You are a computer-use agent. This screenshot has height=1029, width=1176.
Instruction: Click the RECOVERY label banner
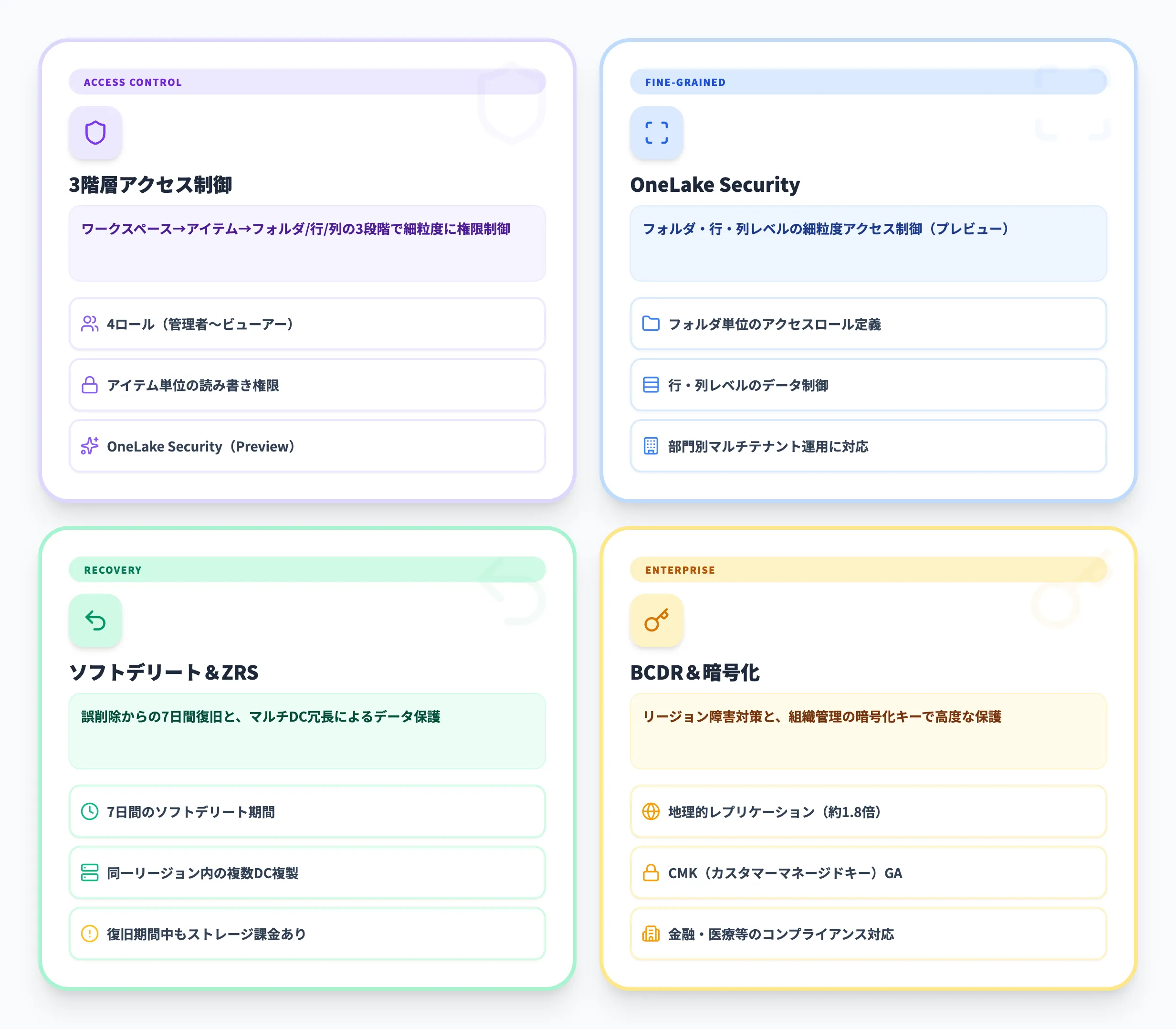[x=113, y=570]
